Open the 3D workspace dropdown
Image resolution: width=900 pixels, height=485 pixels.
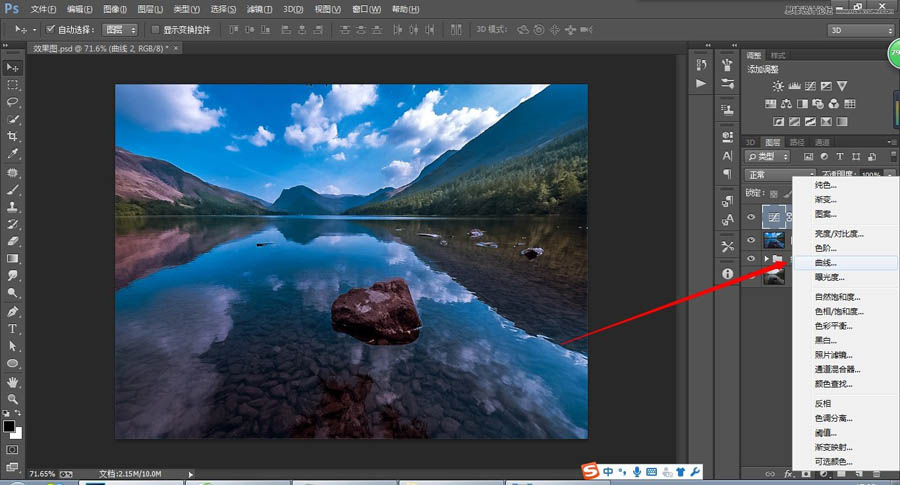pyautogui.click(x=861, y=30)
